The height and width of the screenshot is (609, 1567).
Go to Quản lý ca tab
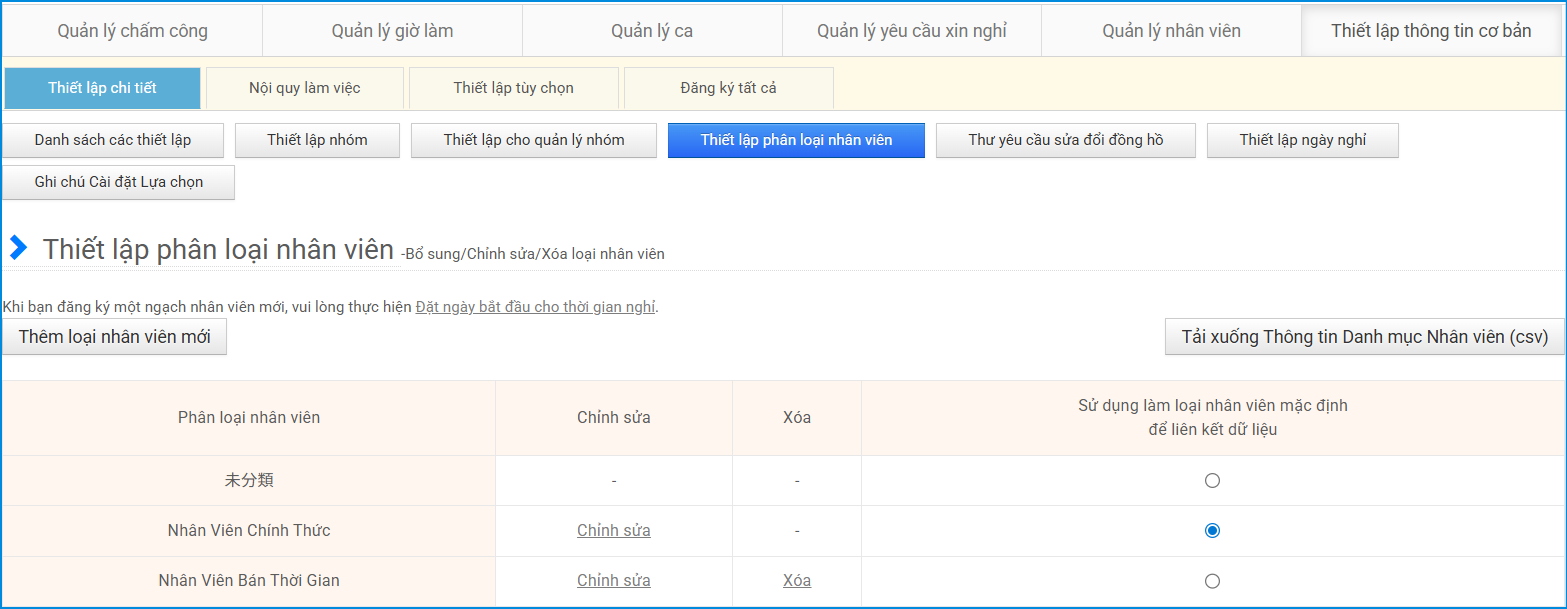[652, 31]
